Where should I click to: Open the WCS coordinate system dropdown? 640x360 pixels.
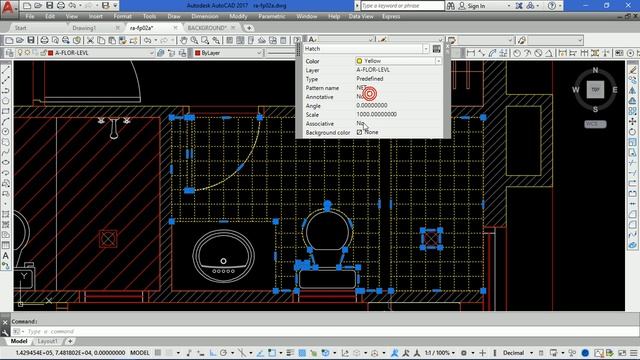596,124
